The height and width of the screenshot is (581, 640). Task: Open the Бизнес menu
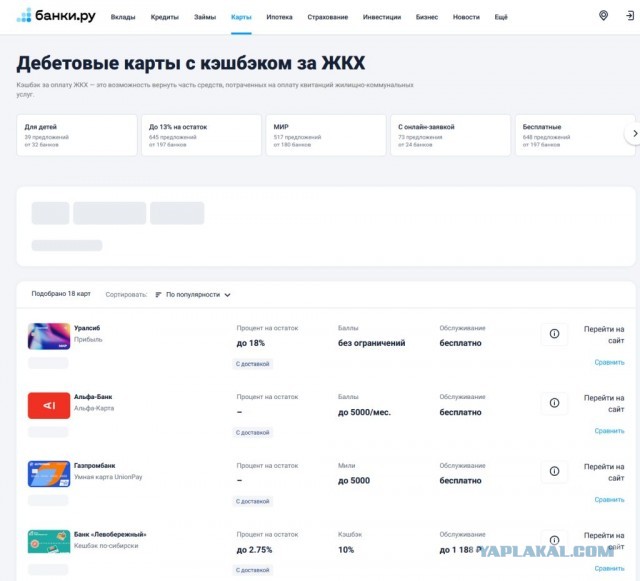[x=427, y=17]
